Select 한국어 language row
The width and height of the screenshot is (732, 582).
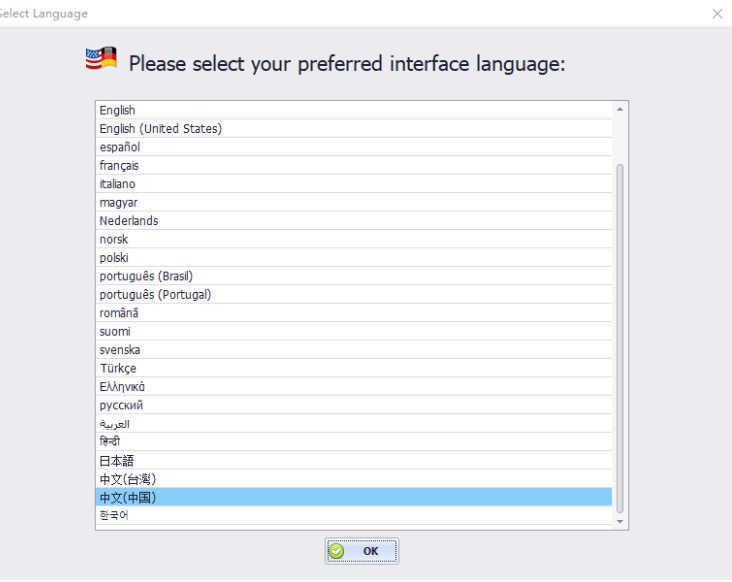coord(353,515)
